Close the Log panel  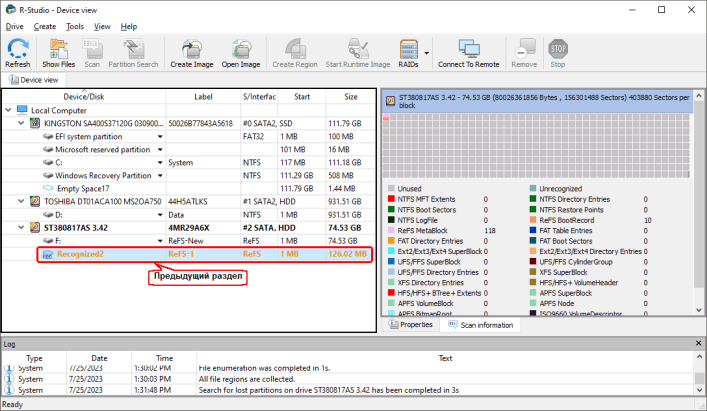coord(698,343)
